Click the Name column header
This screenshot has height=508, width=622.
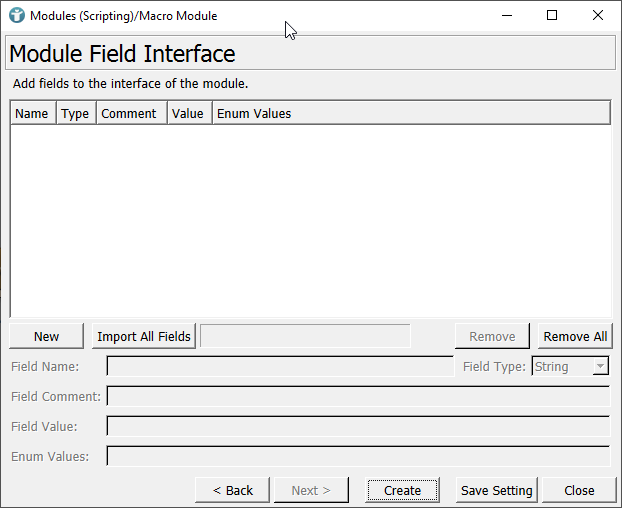(x=32, y=113)
